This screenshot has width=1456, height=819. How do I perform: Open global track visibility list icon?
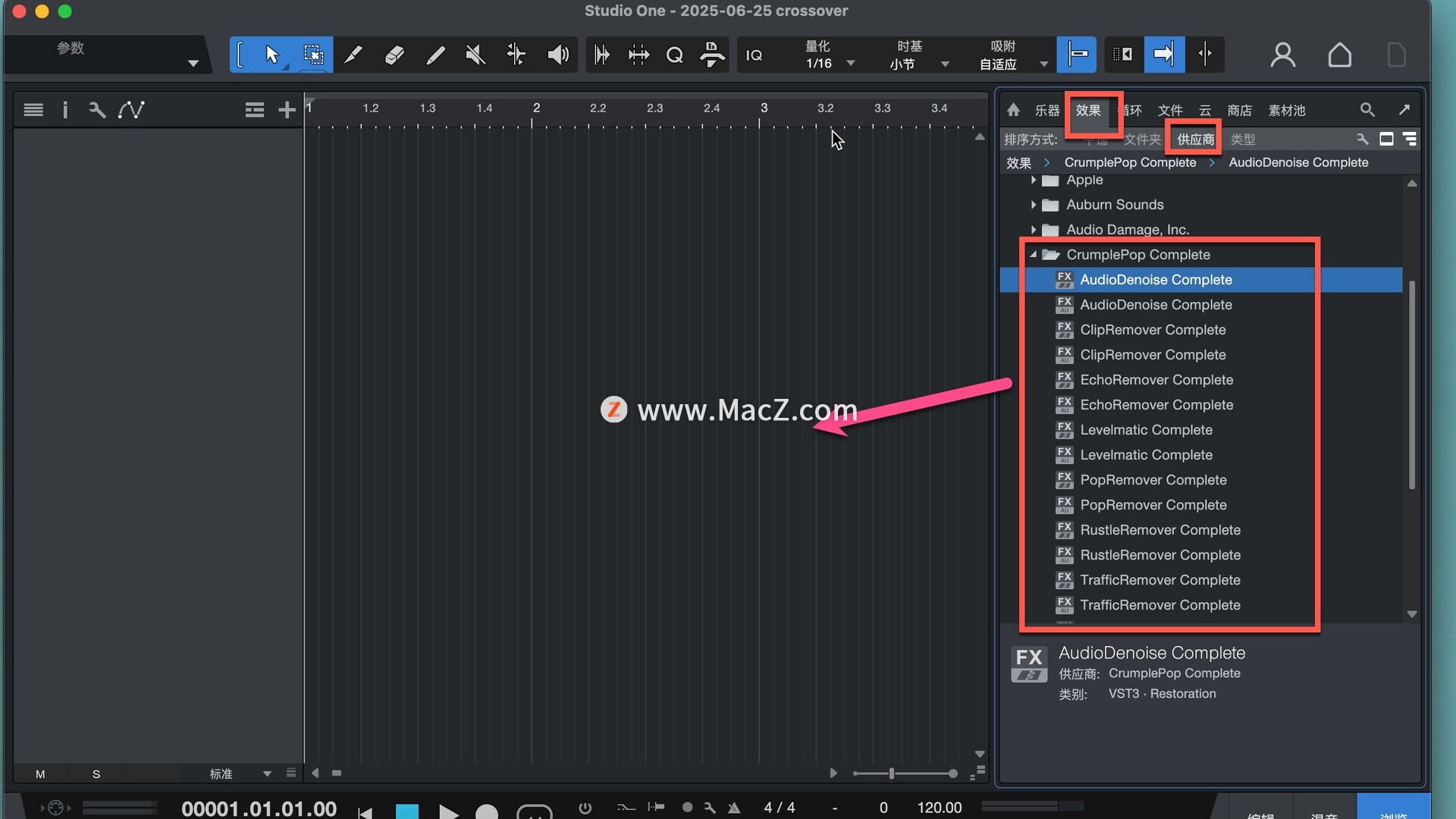[255, 110]
